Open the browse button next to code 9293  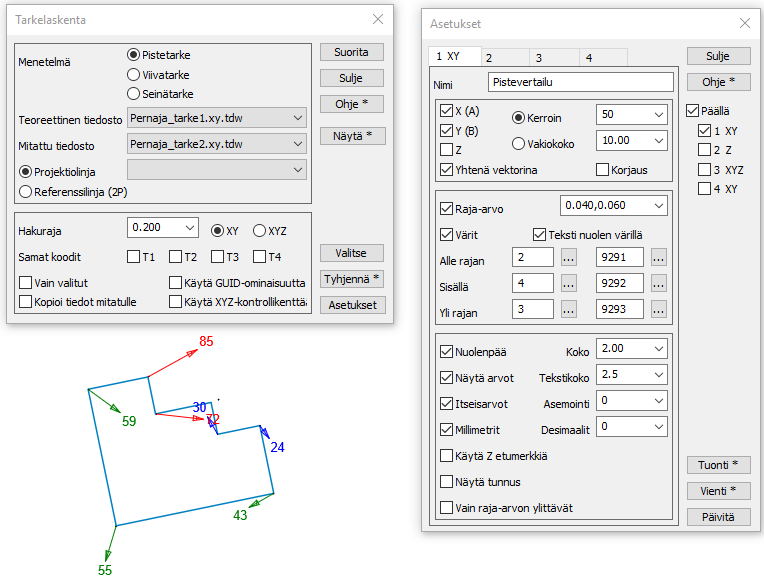point(659,310)
